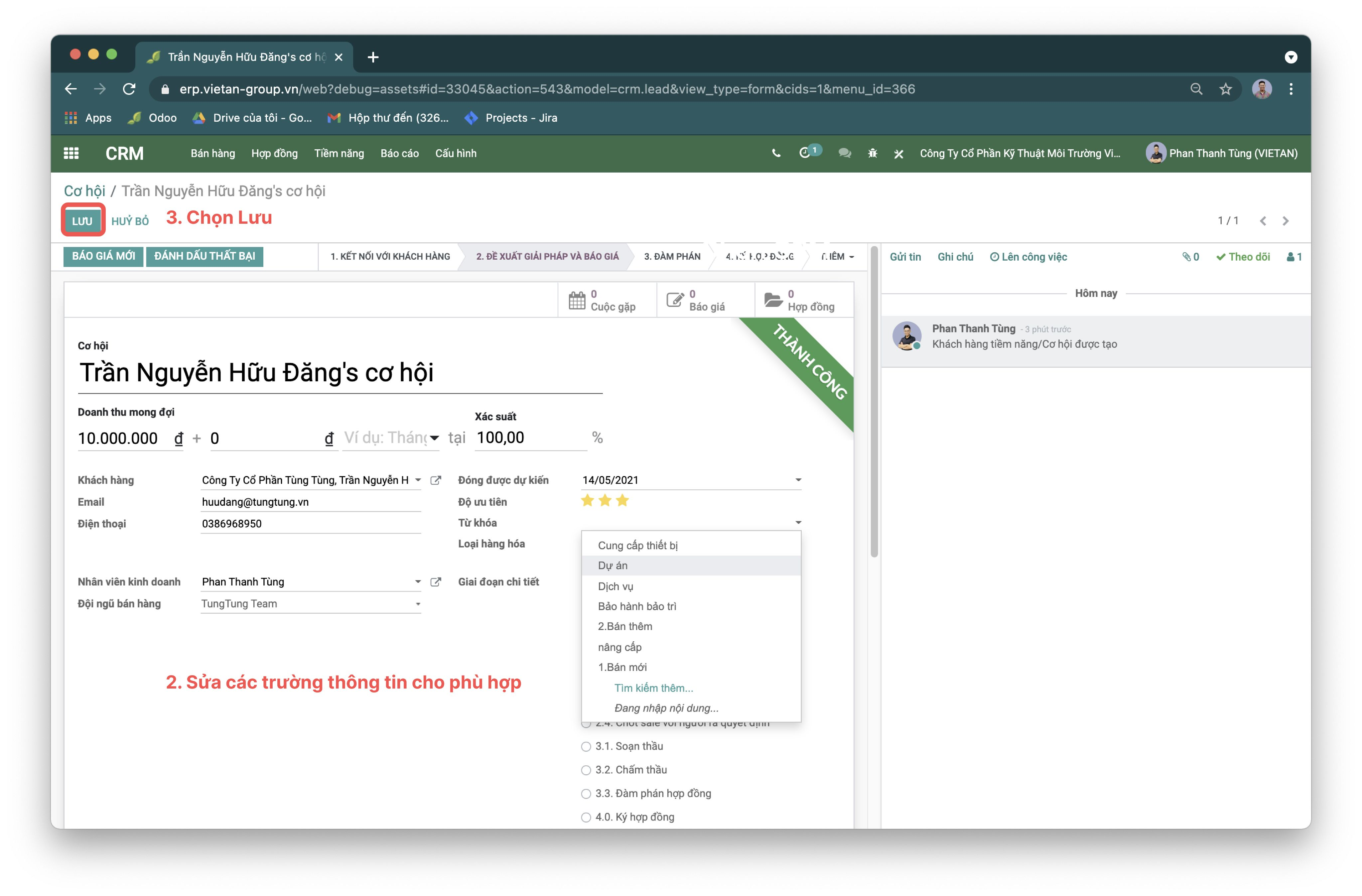1362x896 pixels.
Task: Switch to stage 3. ĐÀM PHÁN
Action: pos(672,256)
